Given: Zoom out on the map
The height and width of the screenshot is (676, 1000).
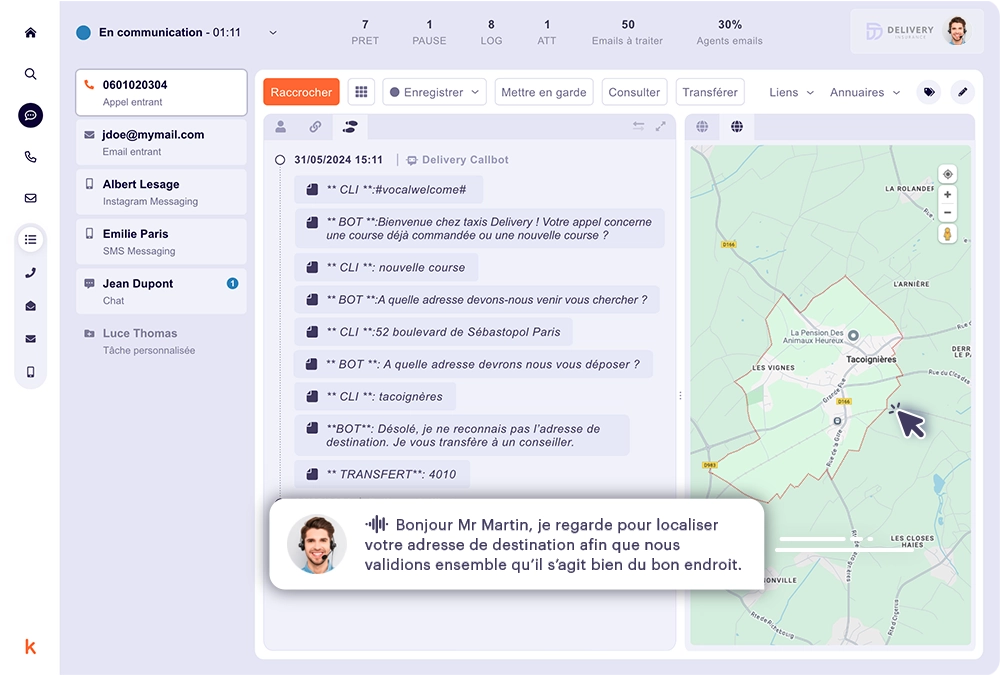Looking at the screenshot, I should pos(948,212).
